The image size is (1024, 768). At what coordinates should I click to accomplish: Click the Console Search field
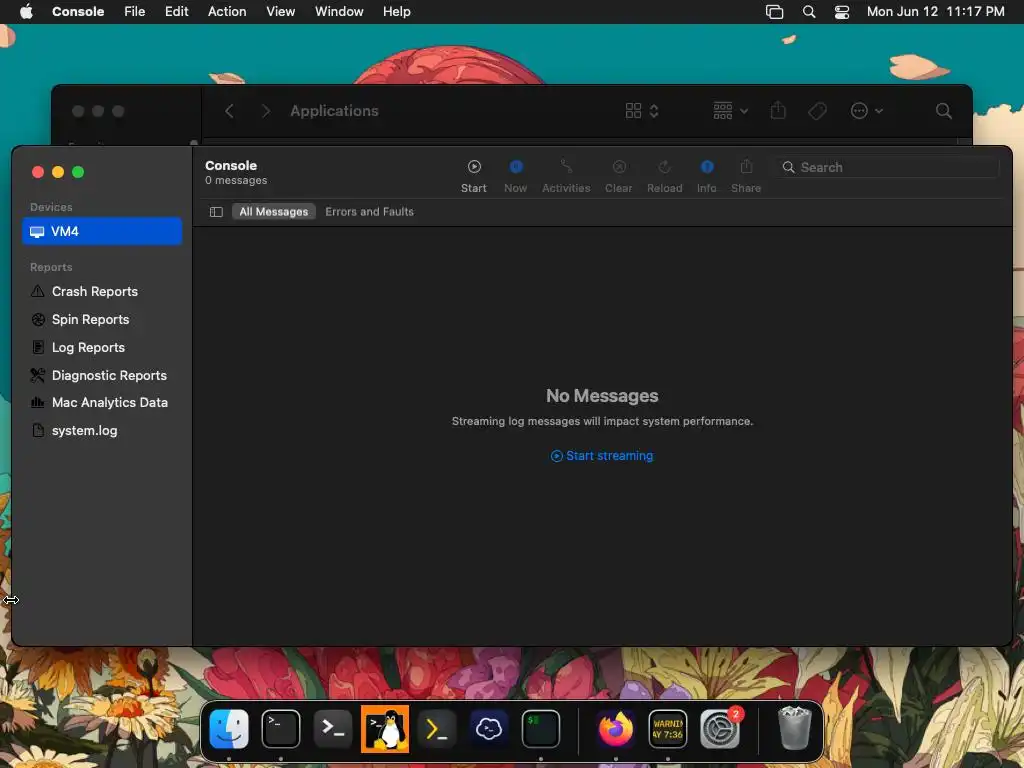click(888, 167)
